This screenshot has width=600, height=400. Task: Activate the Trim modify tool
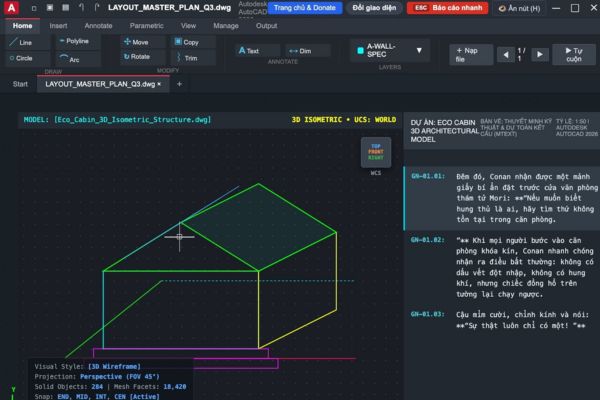(x=193, y=58)
